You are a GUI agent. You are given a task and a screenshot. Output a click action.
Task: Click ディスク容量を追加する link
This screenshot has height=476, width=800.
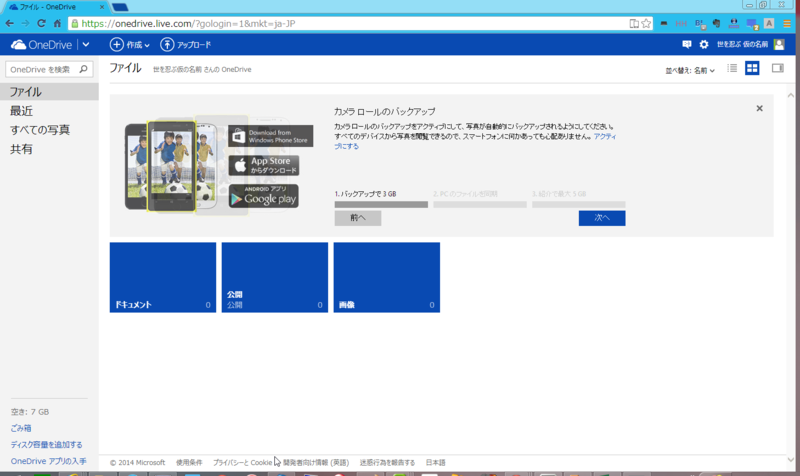pos(46,444)
